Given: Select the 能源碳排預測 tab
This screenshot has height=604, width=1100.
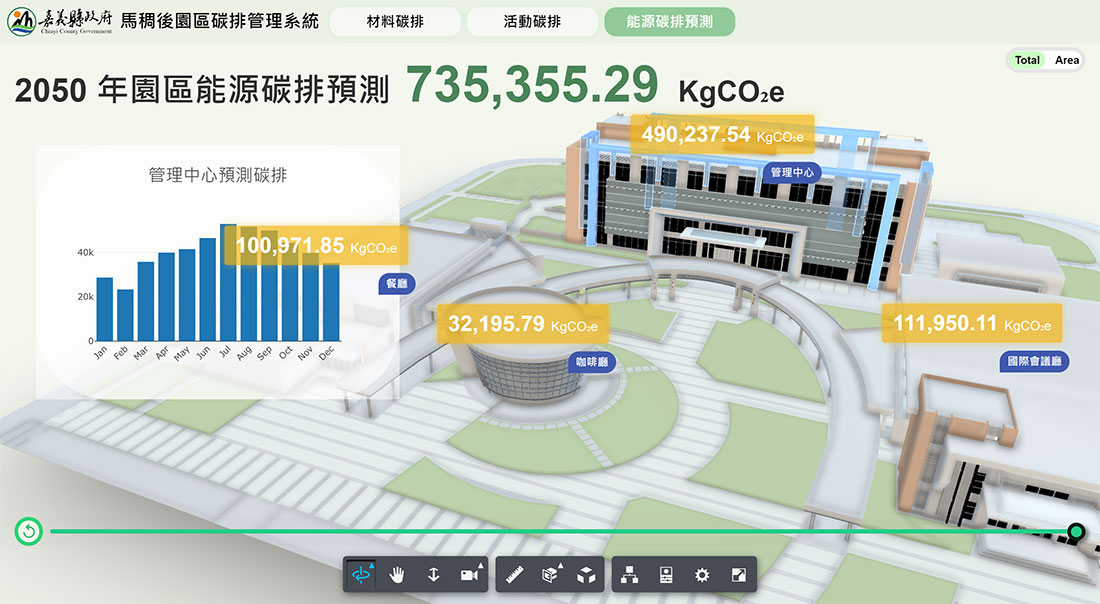Looking at the screenshot, I should coord(669,21).
